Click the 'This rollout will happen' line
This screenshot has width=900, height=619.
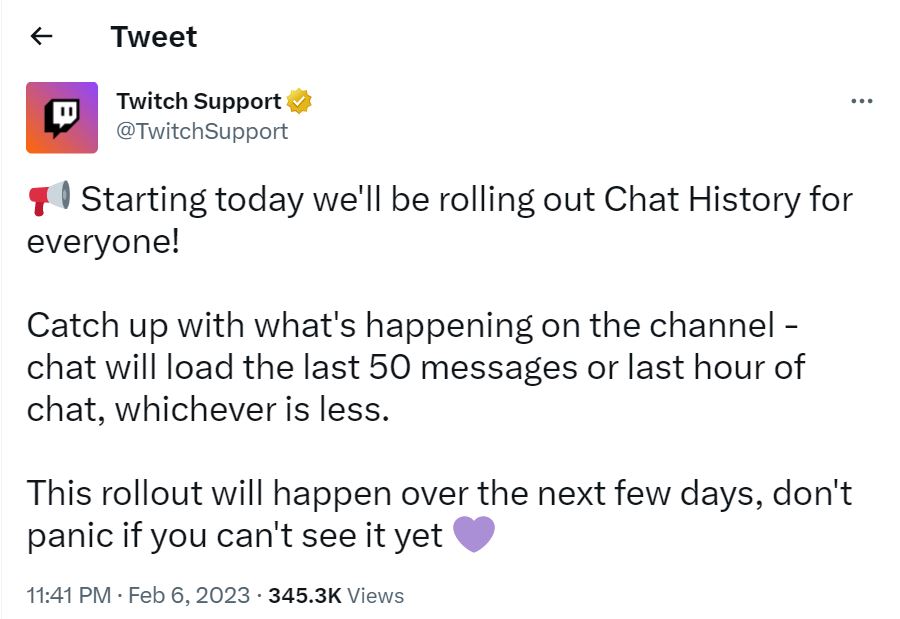tap(439, 493)
